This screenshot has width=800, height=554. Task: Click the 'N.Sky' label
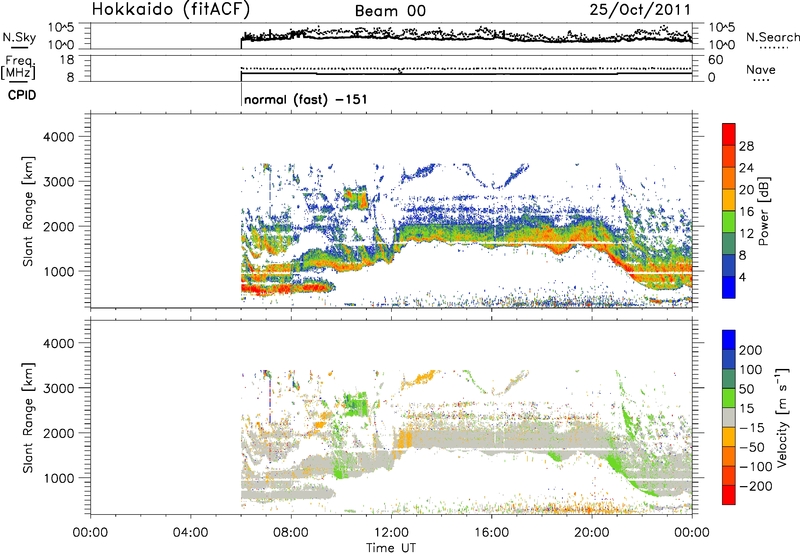[19, 37]
